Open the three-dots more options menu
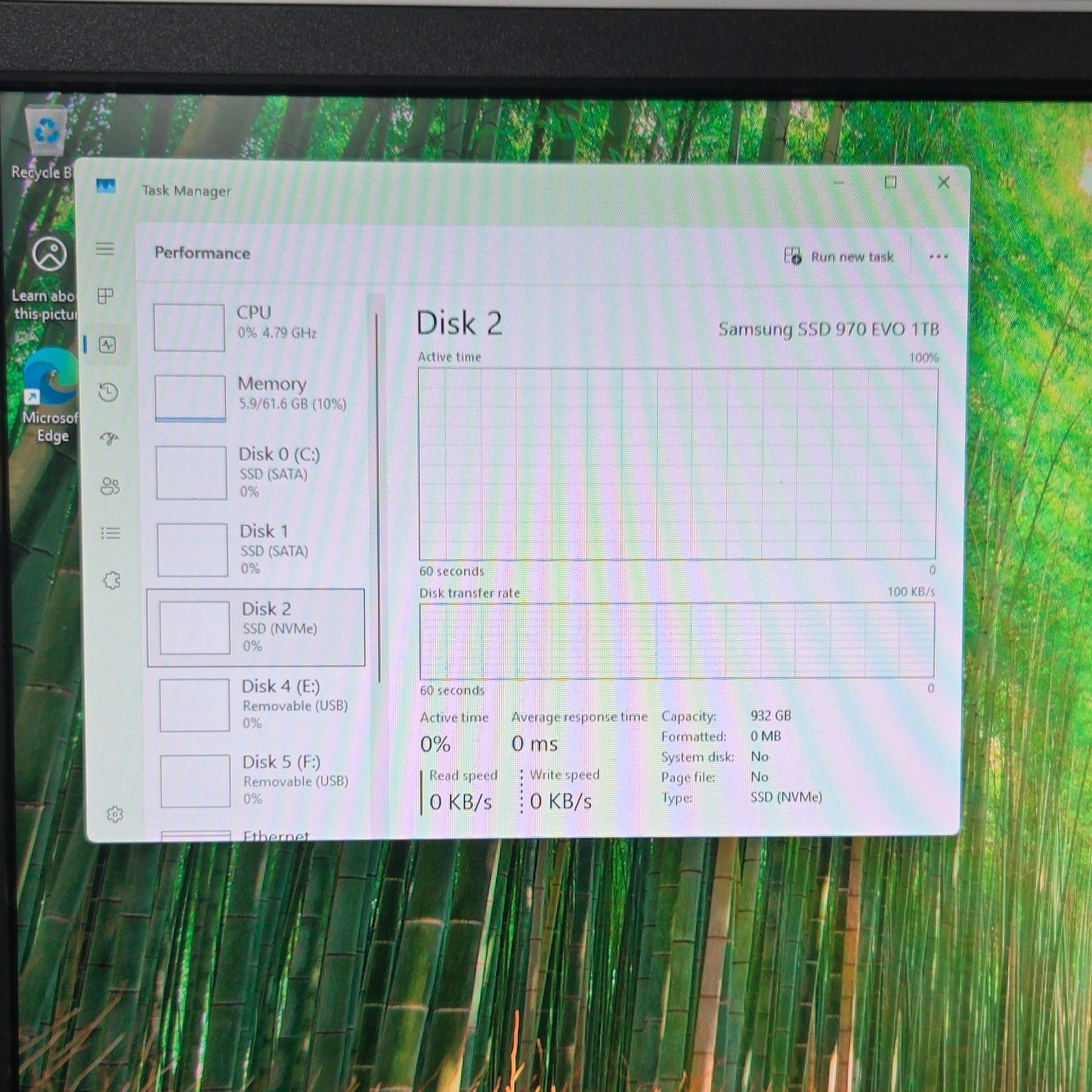The height and width of the screenshot is (1092, 1092). [x=938, y=257]
